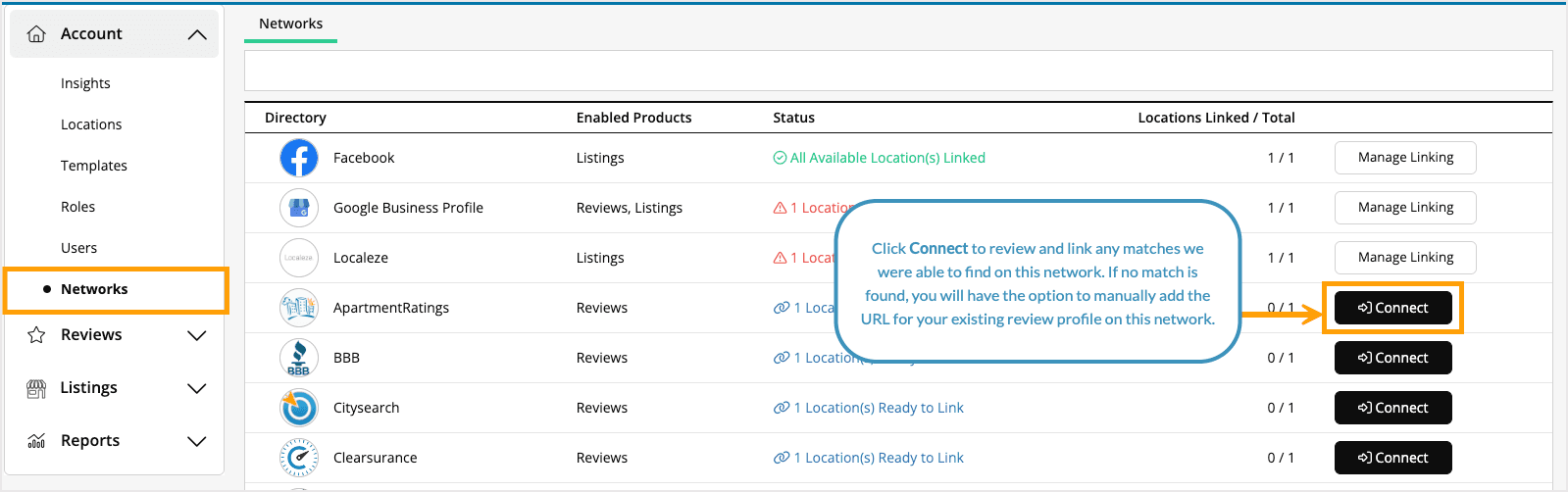1568x492 pixels.
Task: Select Templates from the sidebar
Action: 94,166
